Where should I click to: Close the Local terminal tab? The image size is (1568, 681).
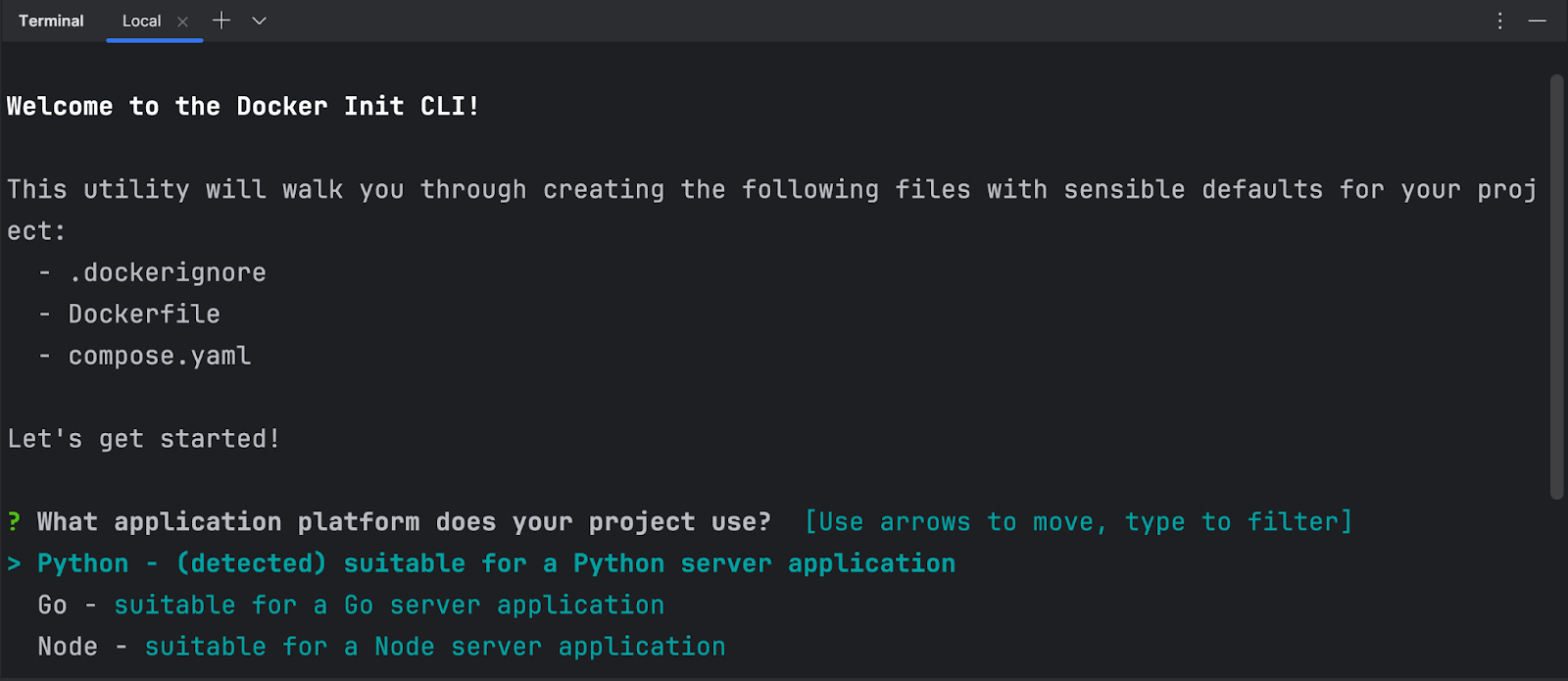(x=182, y=21)
